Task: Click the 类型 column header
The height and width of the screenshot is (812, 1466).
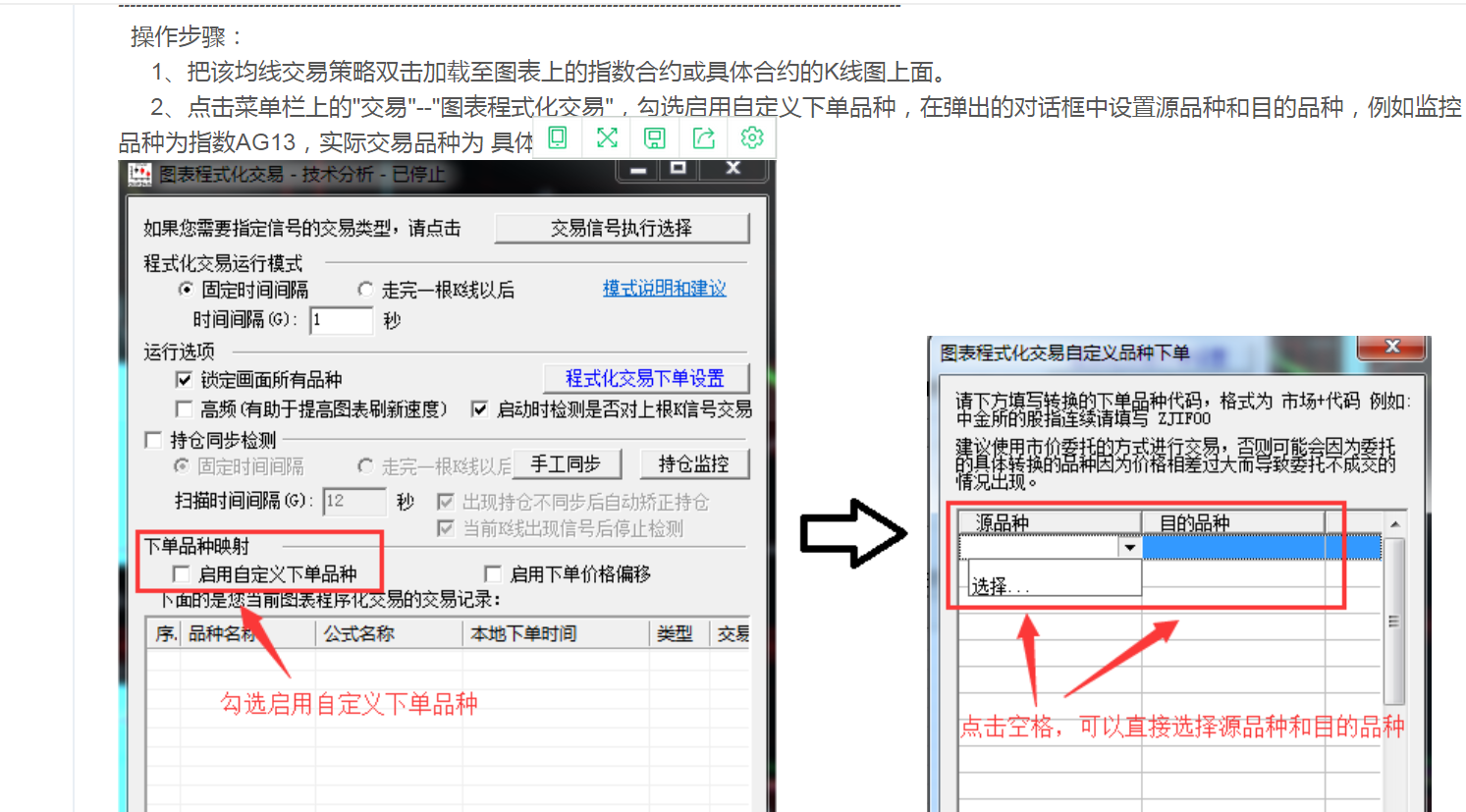Action: pyautogui.click(x=679, y=634)
